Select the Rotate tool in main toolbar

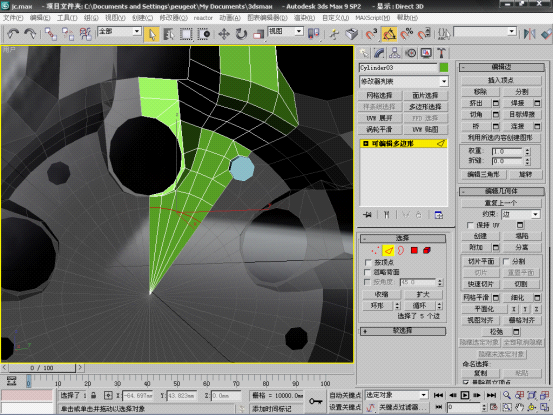[241, 34]
